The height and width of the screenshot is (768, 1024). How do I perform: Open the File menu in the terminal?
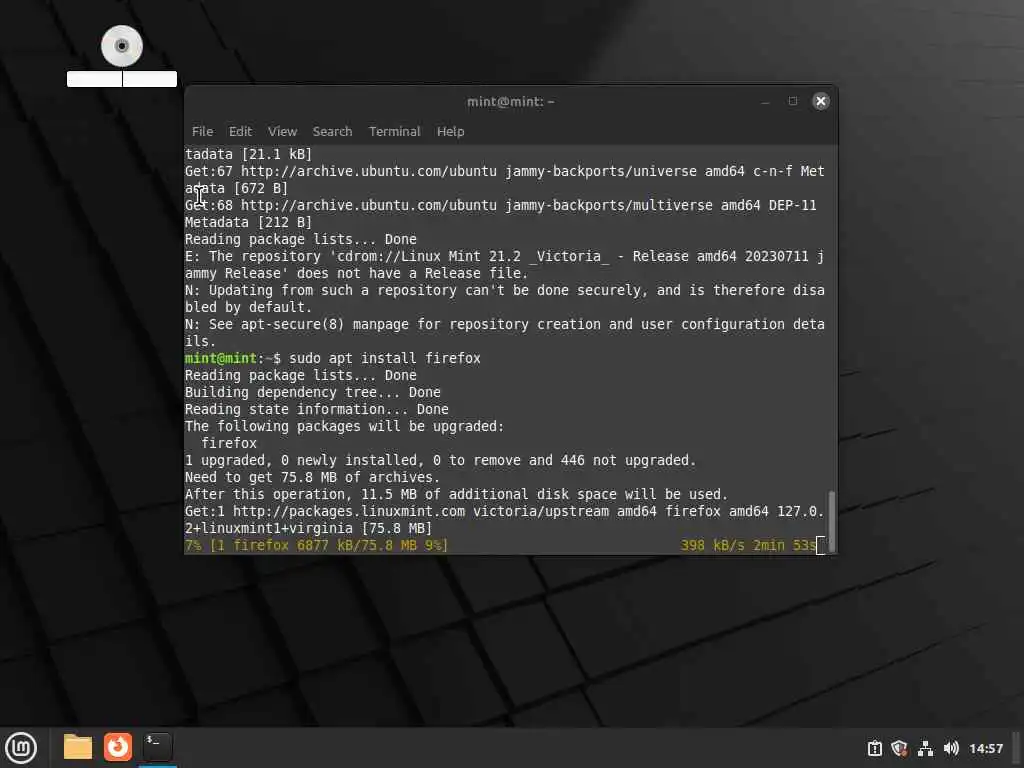202,131
